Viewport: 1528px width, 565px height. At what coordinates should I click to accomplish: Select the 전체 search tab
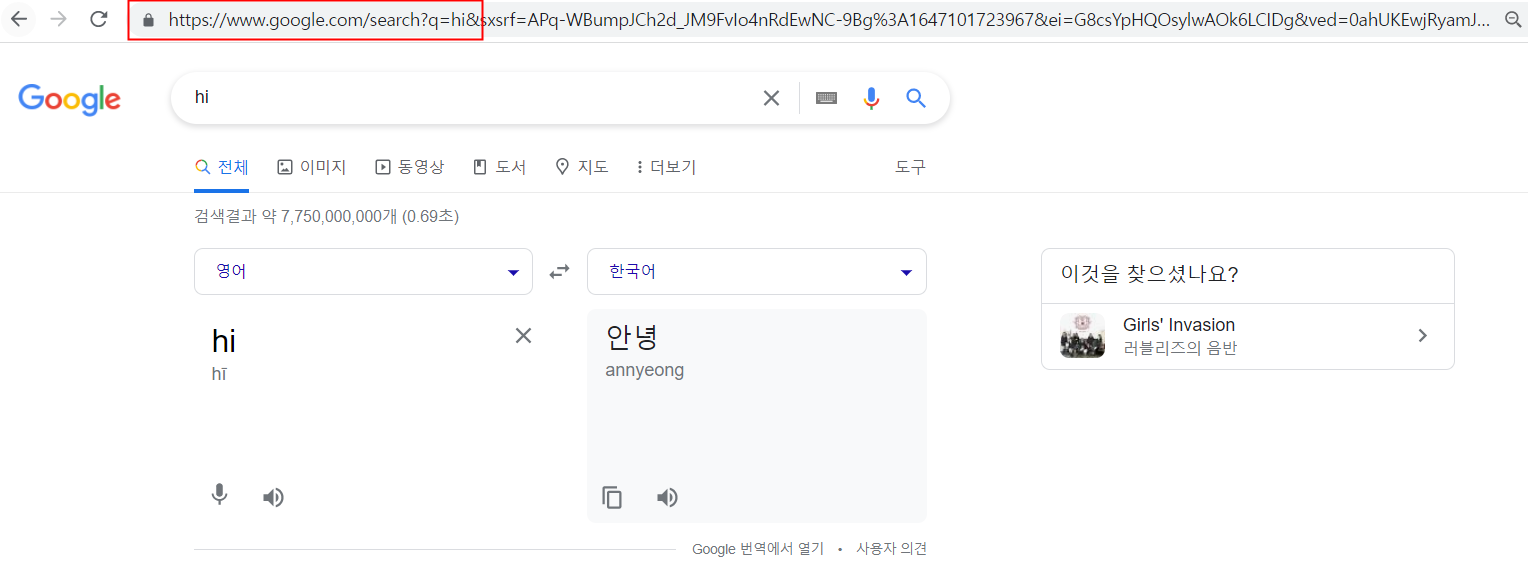pos(221,167)
